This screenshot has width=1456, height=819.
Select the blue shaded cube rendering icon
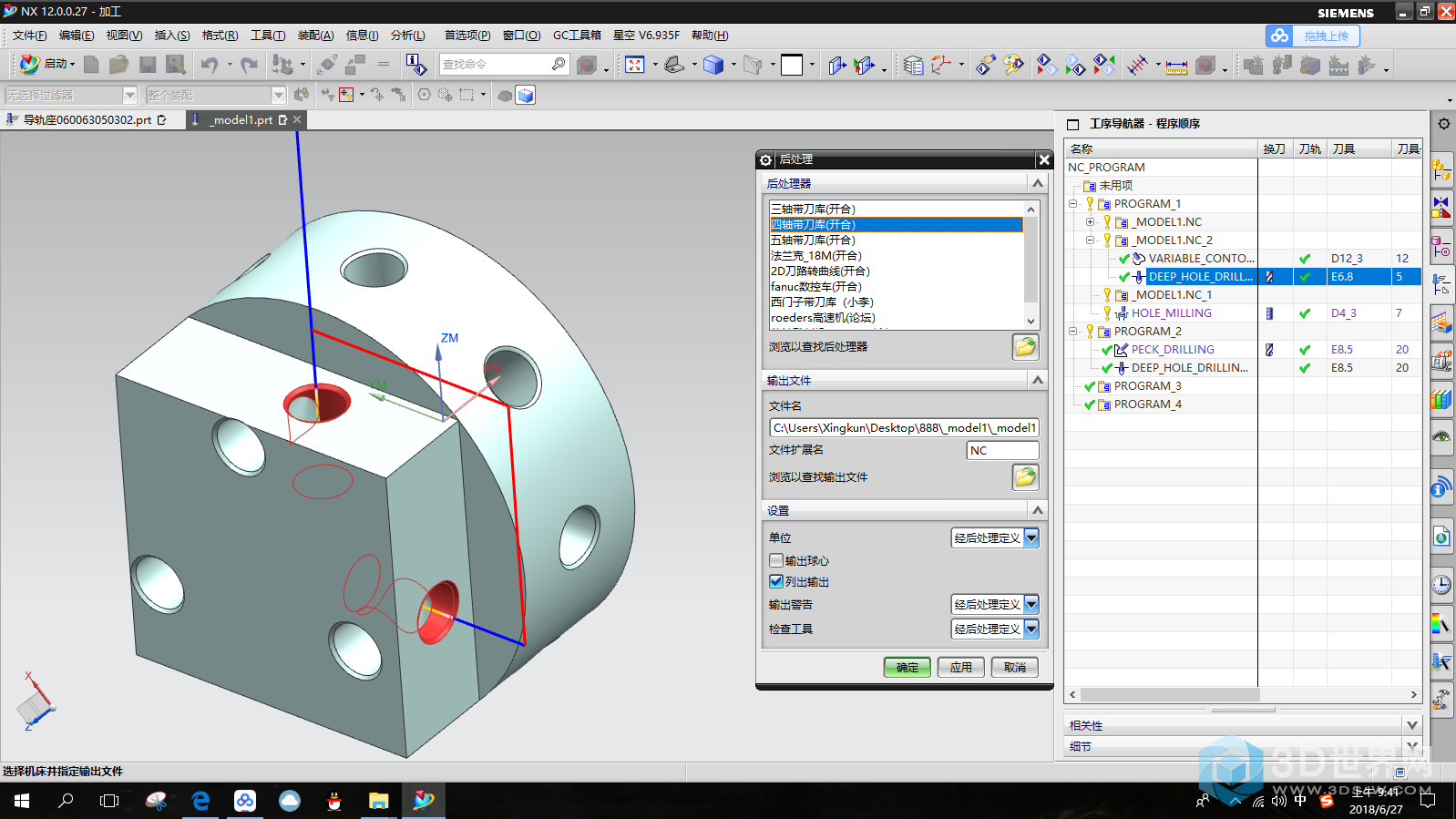coord(713,65)
